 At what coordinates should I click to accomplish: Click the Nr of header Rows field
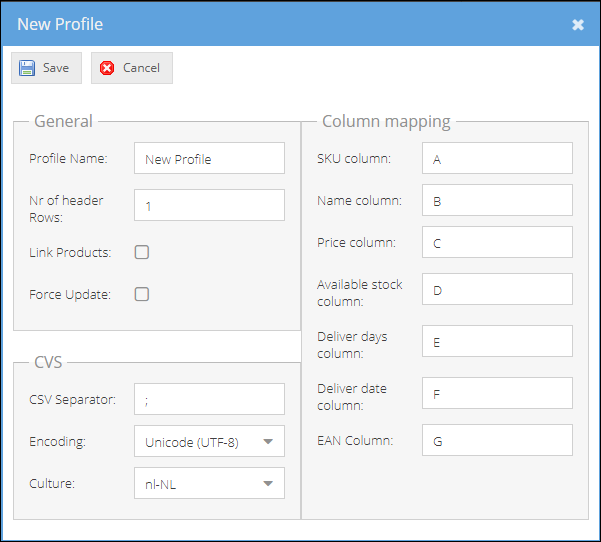tap(209, 205)
